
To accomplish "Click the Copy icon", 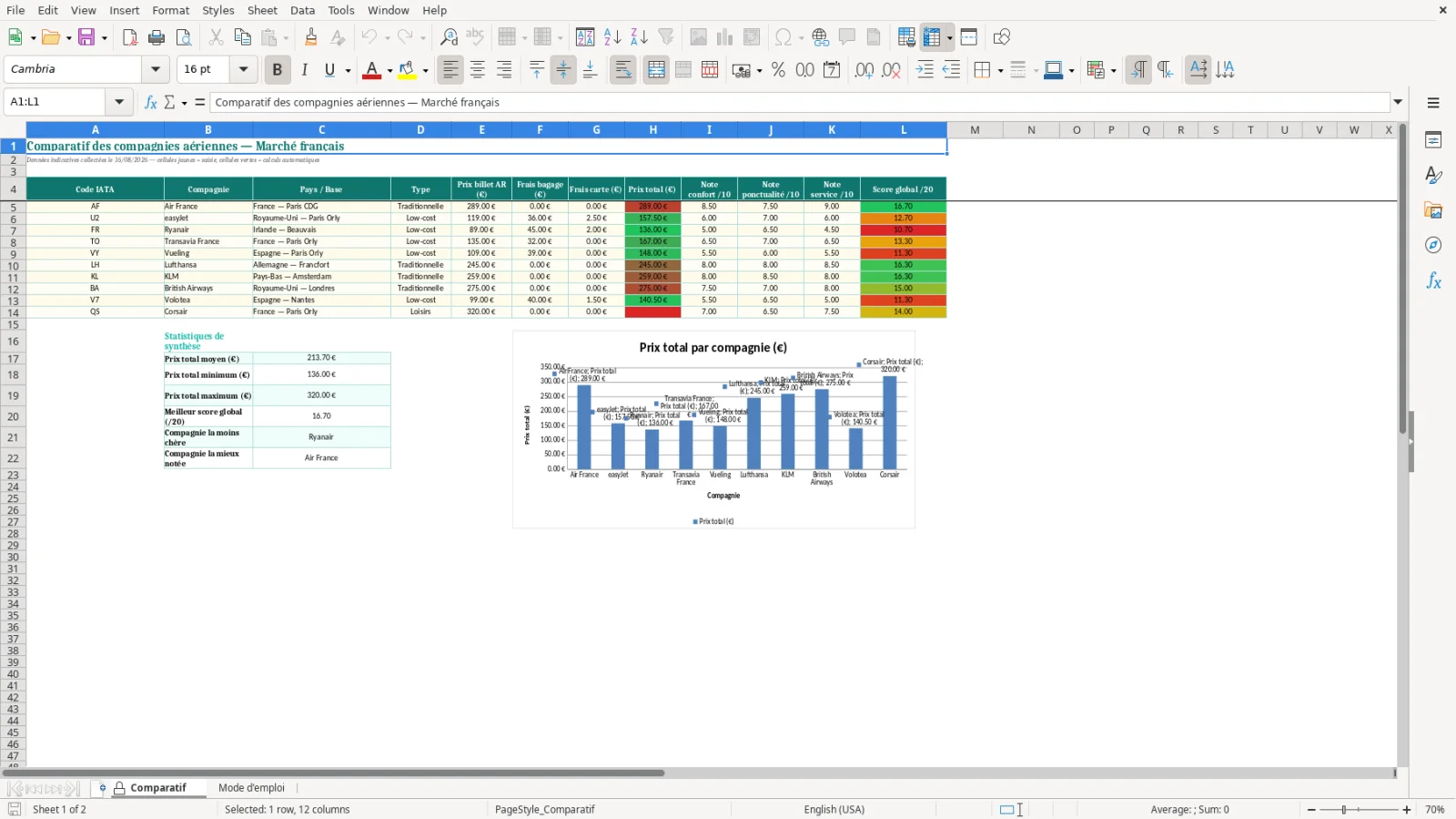I will 242,37.
